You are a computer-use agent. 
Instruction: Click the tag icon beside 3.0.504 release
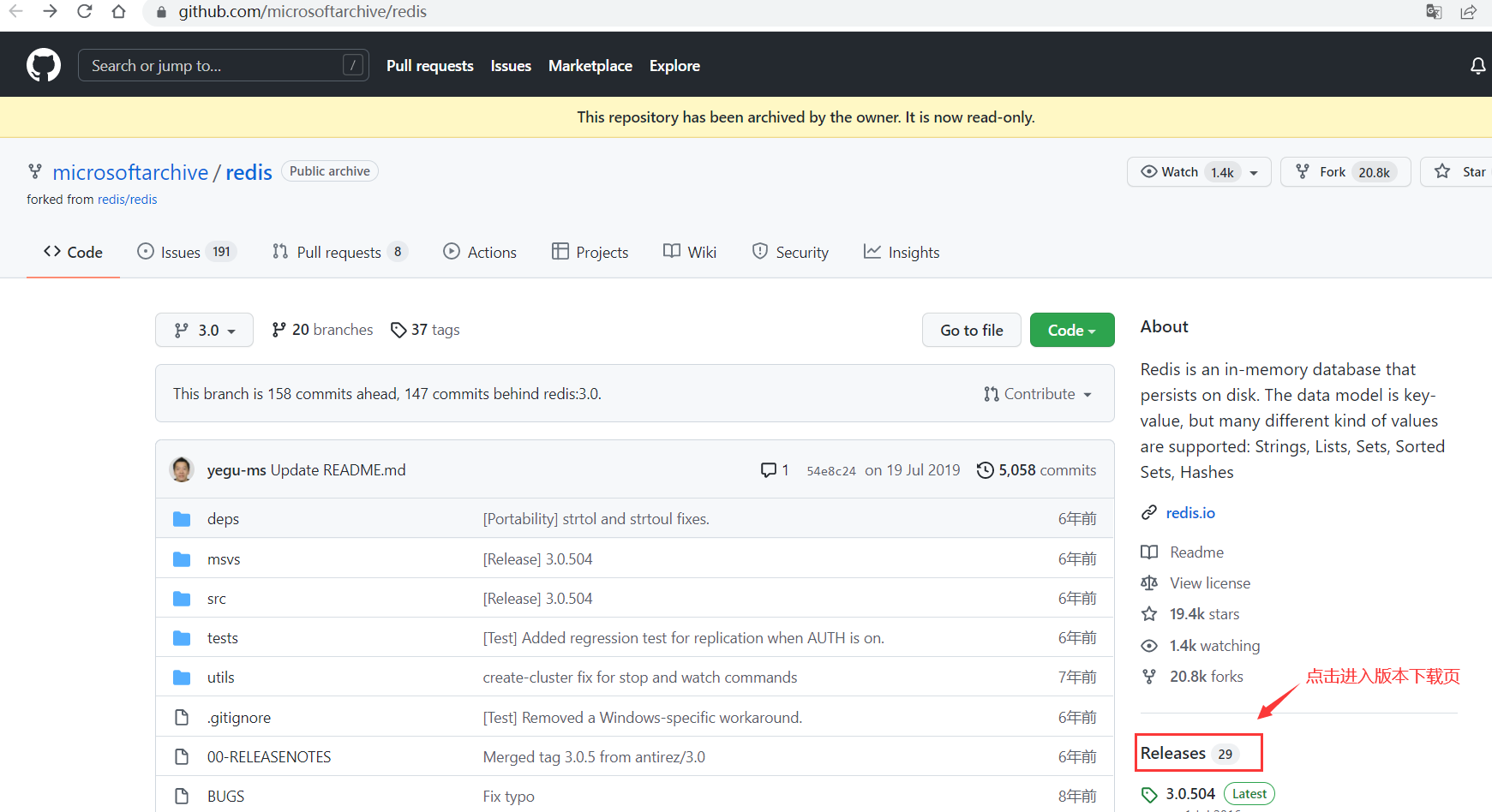point(1149,794)
